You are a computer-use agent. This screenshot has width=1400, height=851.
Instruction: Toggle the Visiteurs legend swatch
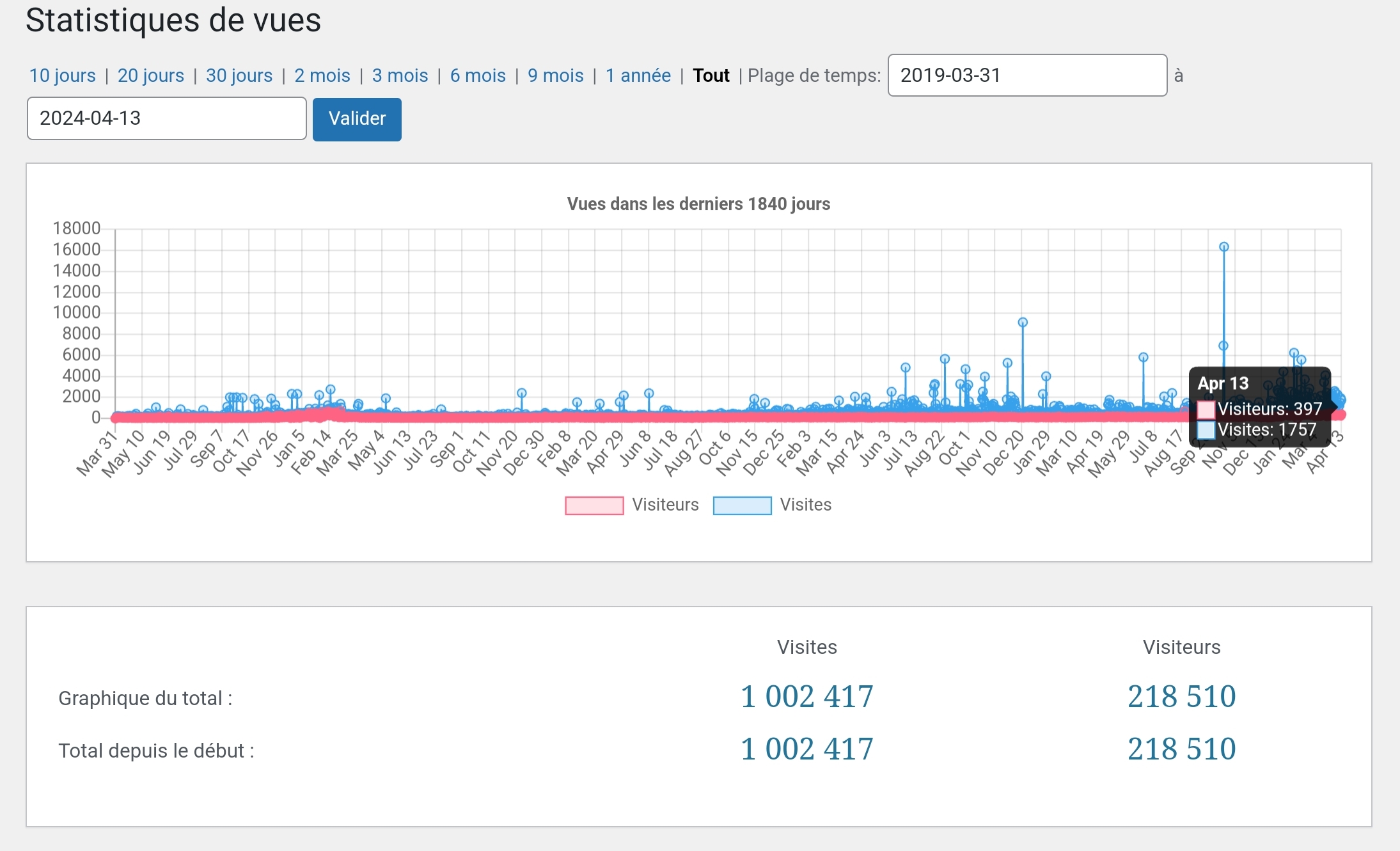point(594,505)
